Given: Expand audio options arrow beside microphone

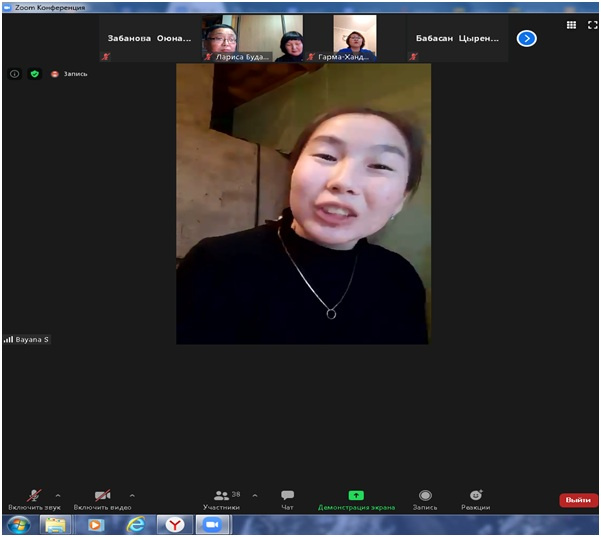Looking at the screenshot, I should (57, 495).
